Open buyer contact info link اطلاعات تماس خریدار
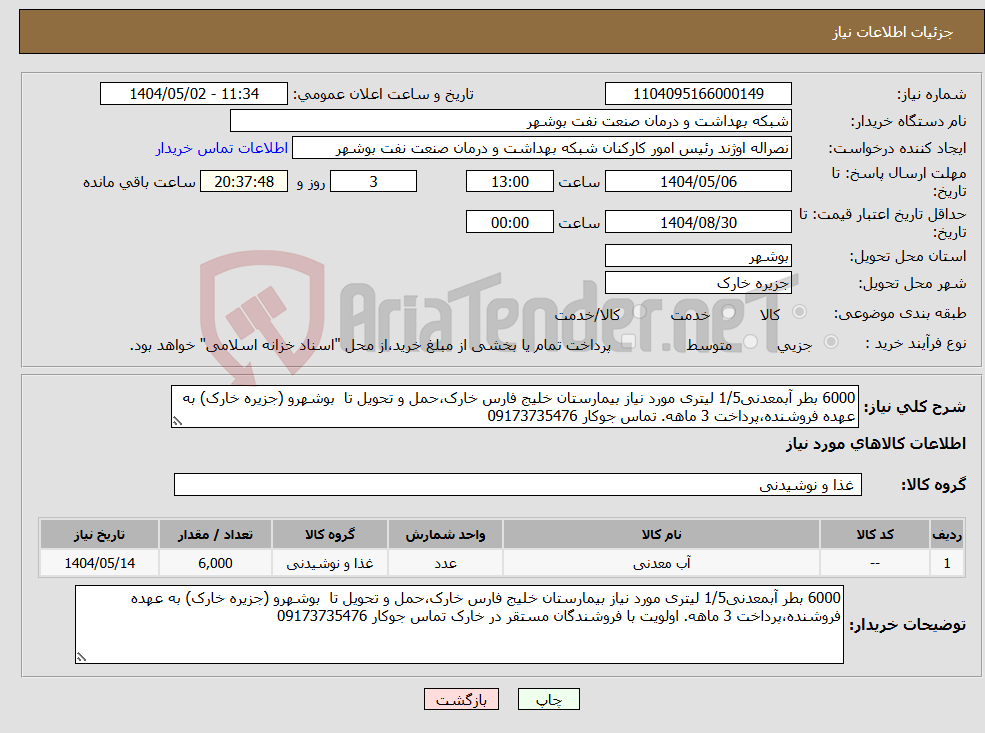985x733 pixels. (x=222, y=148)
